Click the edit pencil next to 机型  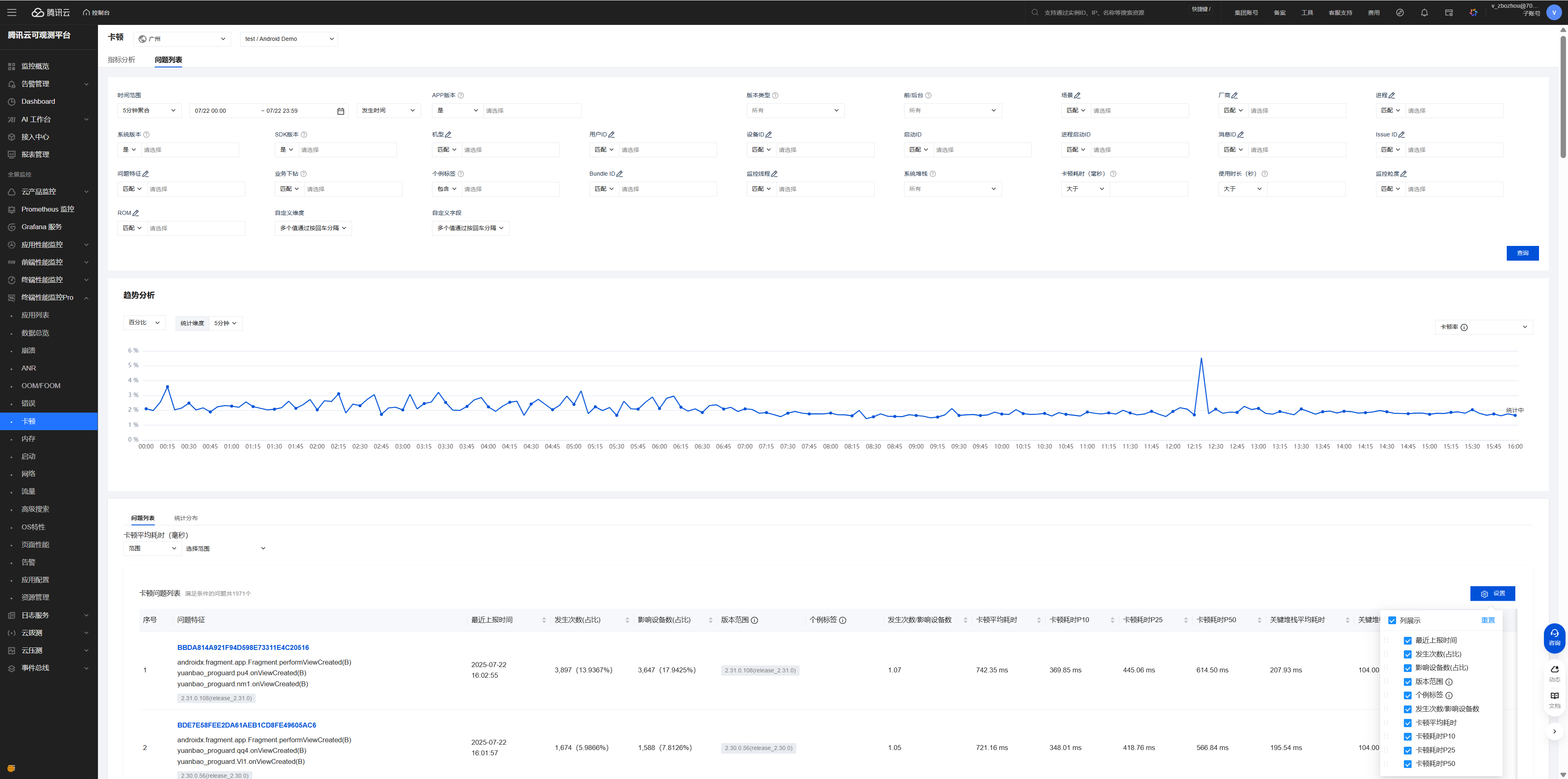click(448, 135)
